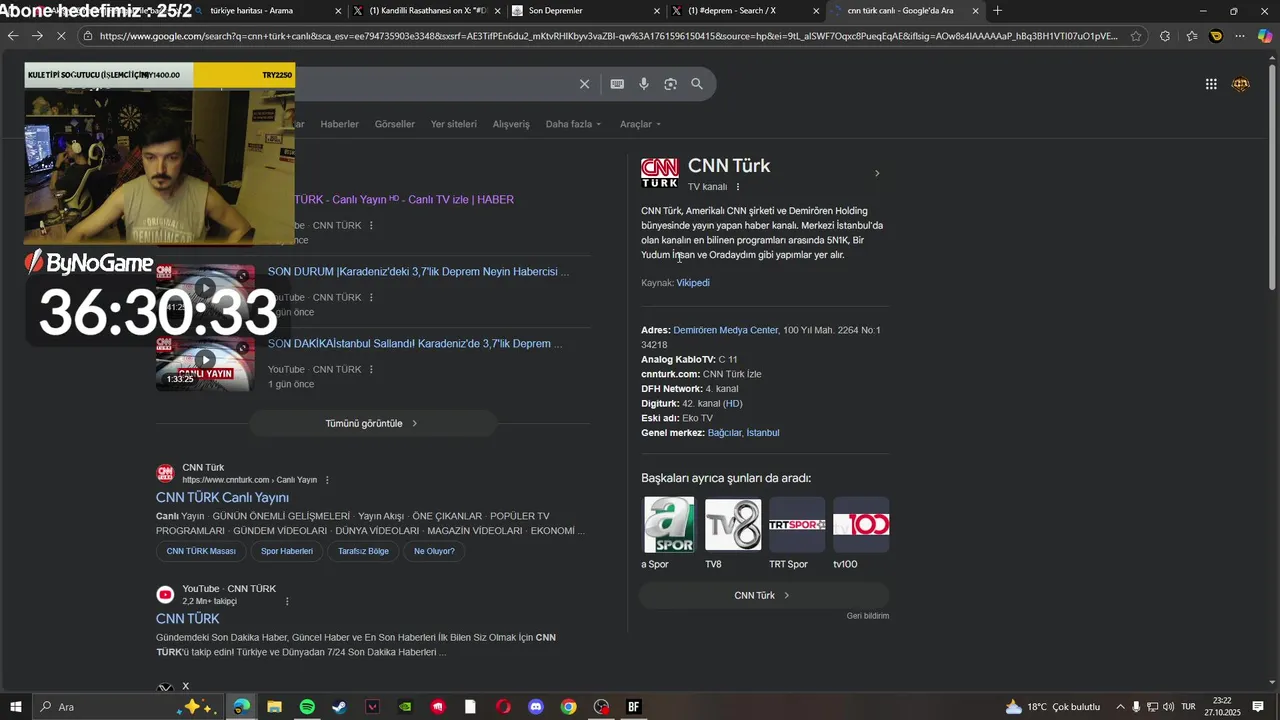Open the Google apps grid
Screen dimensions: 1280x720
[1211, 84]
